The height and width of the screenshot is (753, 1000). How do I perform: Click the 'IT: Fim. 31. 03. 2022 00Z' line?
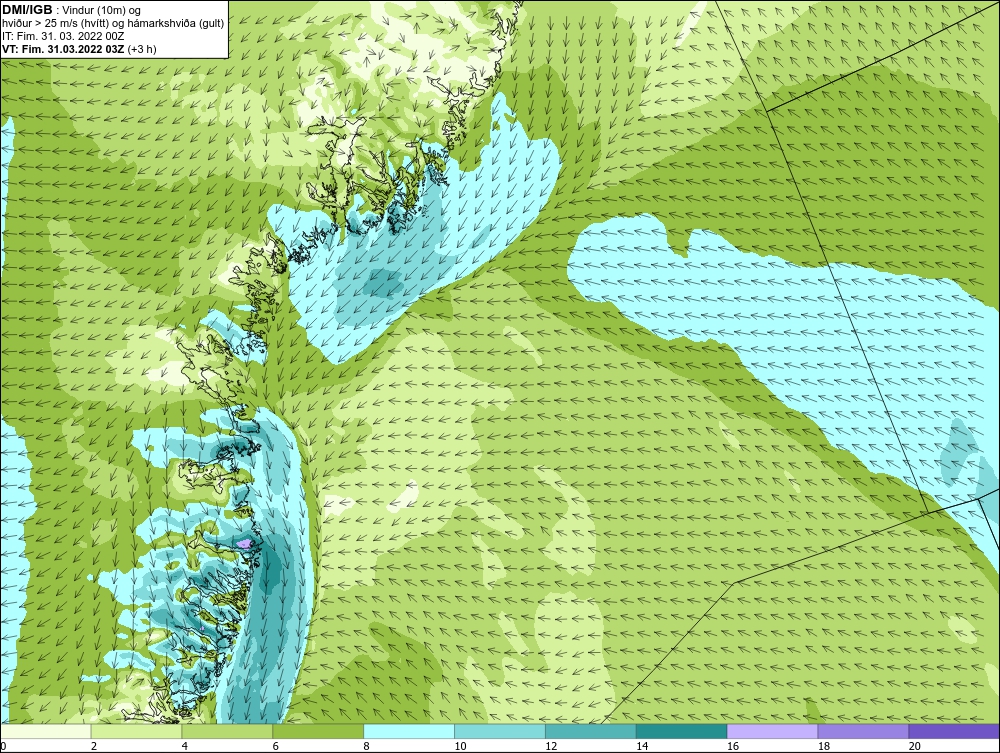click(x=64, y=36)
